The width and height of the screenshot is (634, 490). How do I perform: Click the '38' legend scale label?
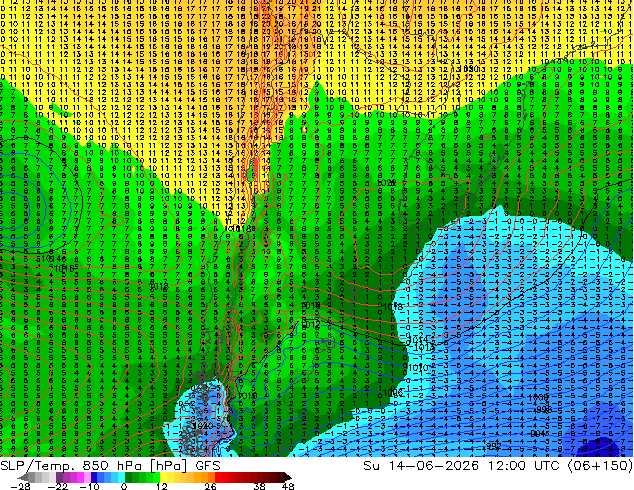tap(260, 486)
